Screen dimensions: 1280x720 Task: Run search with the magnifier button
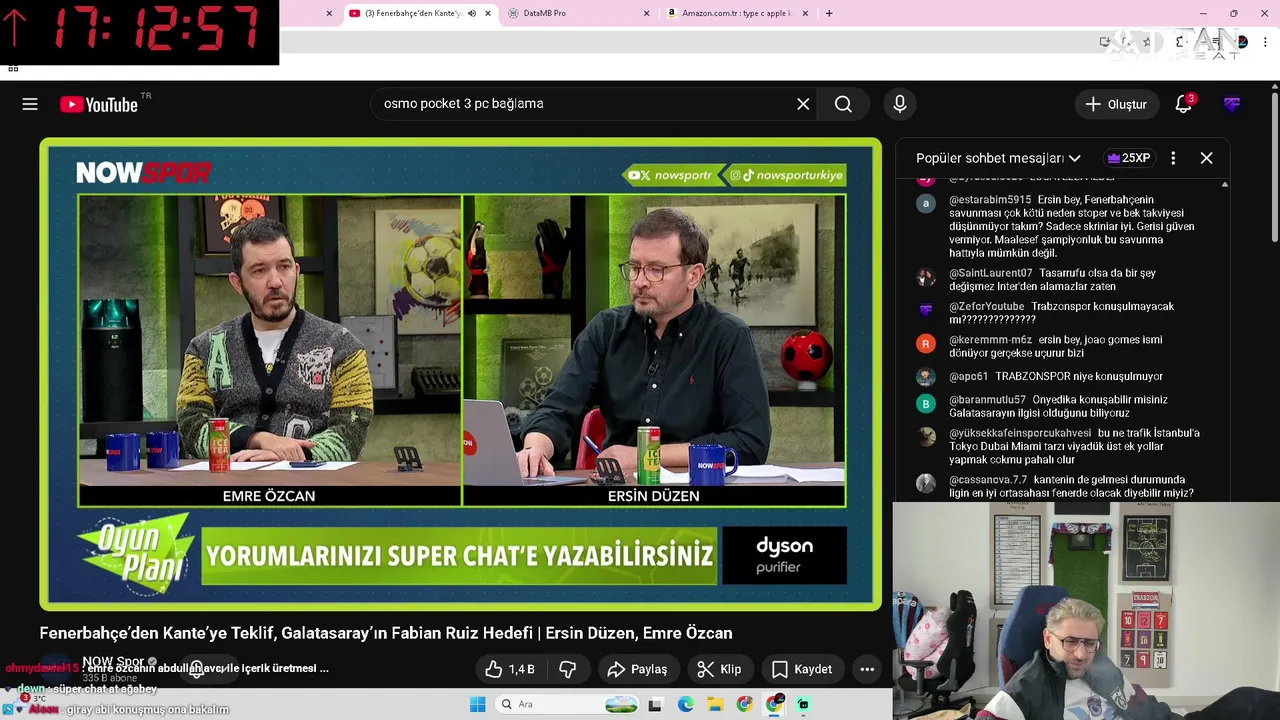(843, 104)
